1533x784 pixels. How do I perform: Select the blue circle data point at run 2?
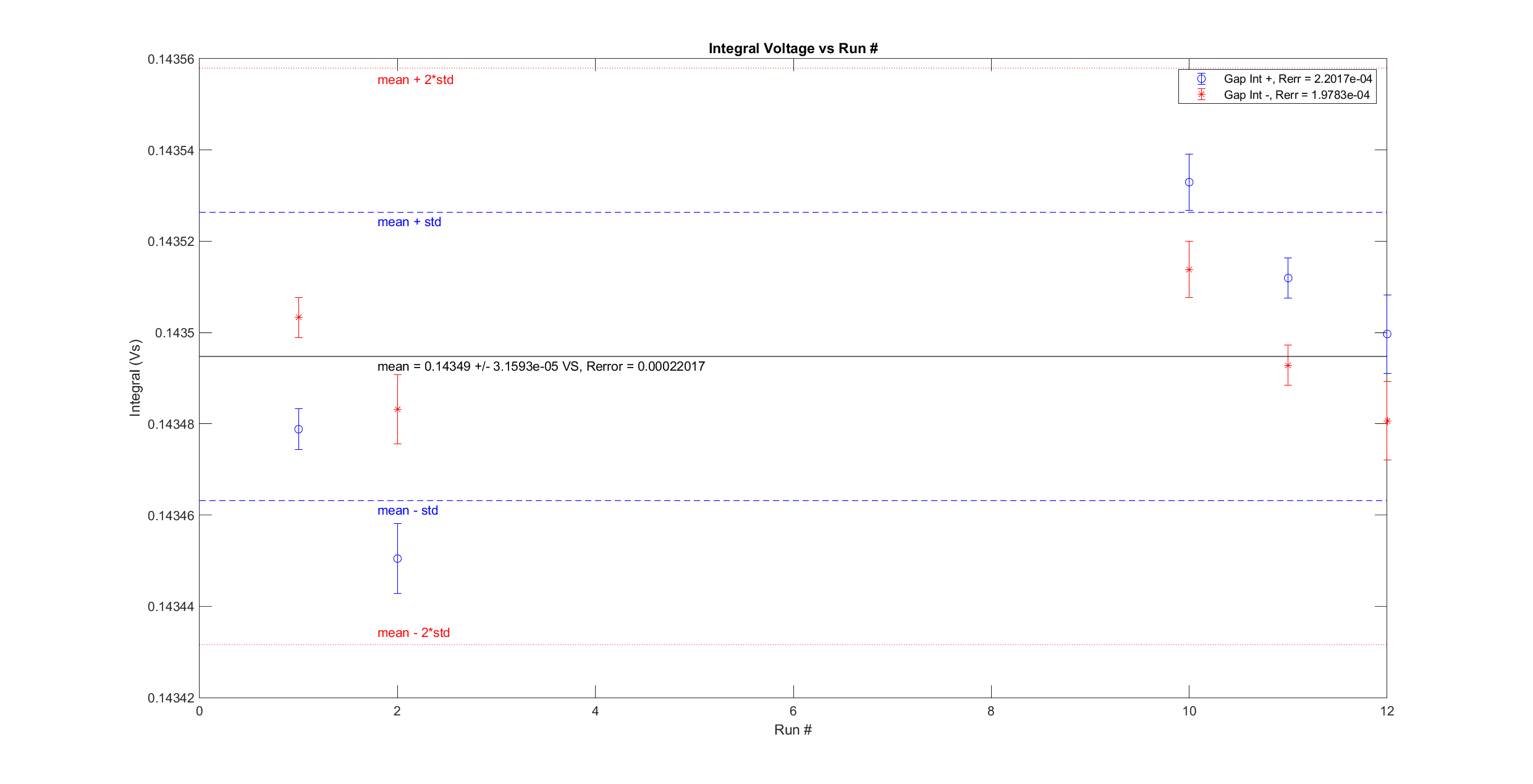[397, 558]
